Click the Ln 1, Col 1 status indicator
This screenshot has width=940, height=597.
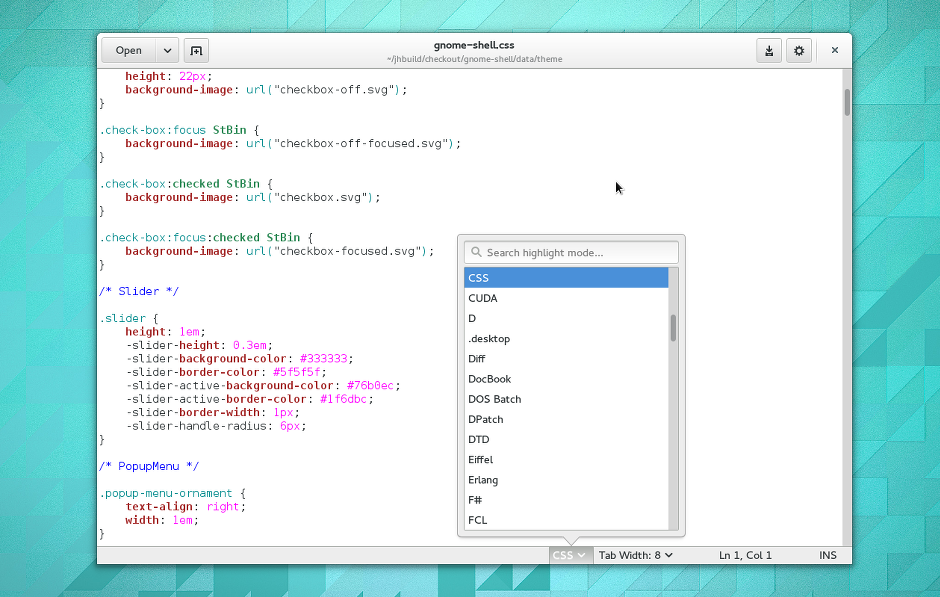coord(745,555)
